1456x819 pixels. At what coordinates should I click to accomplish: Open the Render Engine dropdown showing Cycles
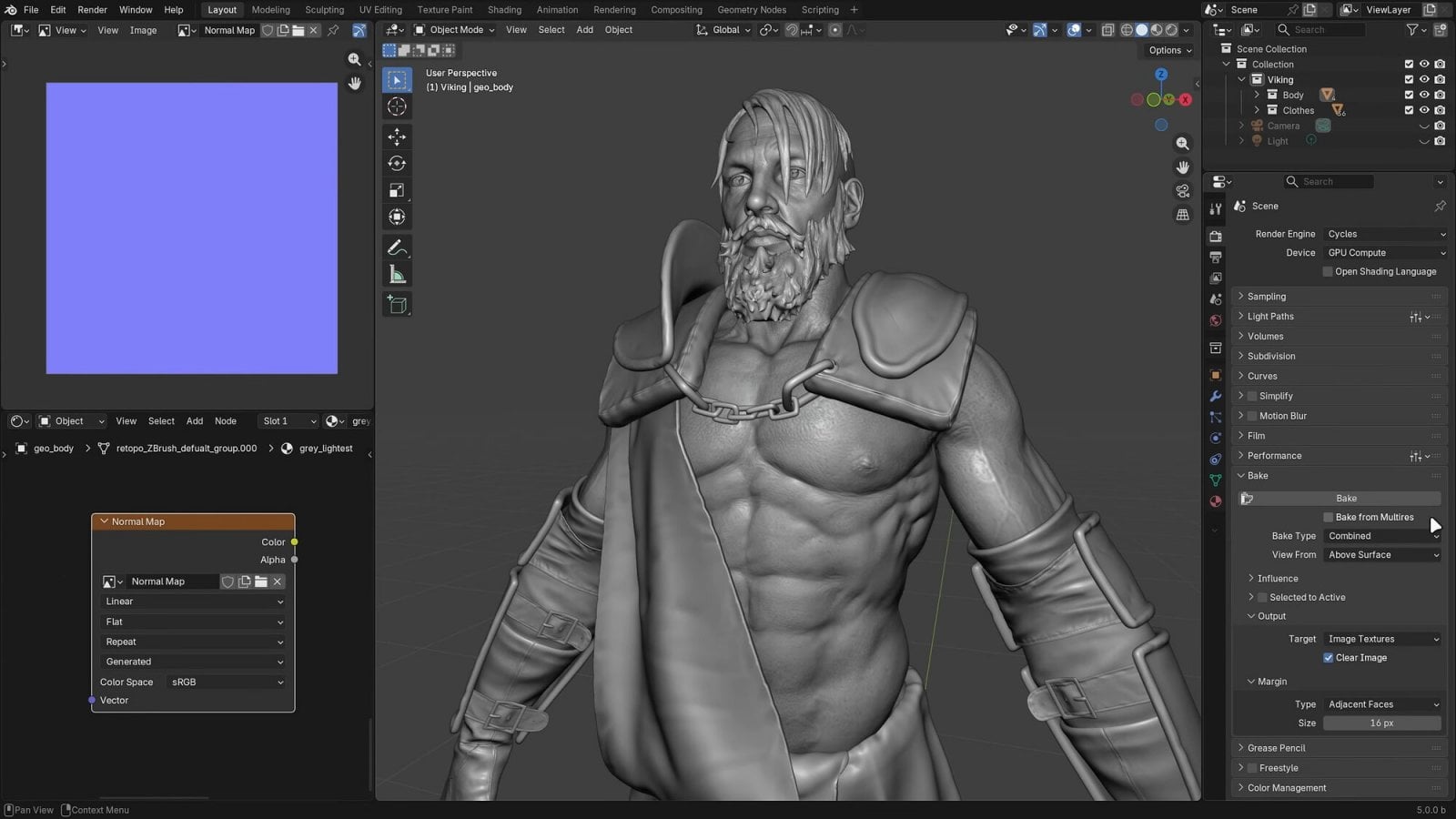[1383, 234]
